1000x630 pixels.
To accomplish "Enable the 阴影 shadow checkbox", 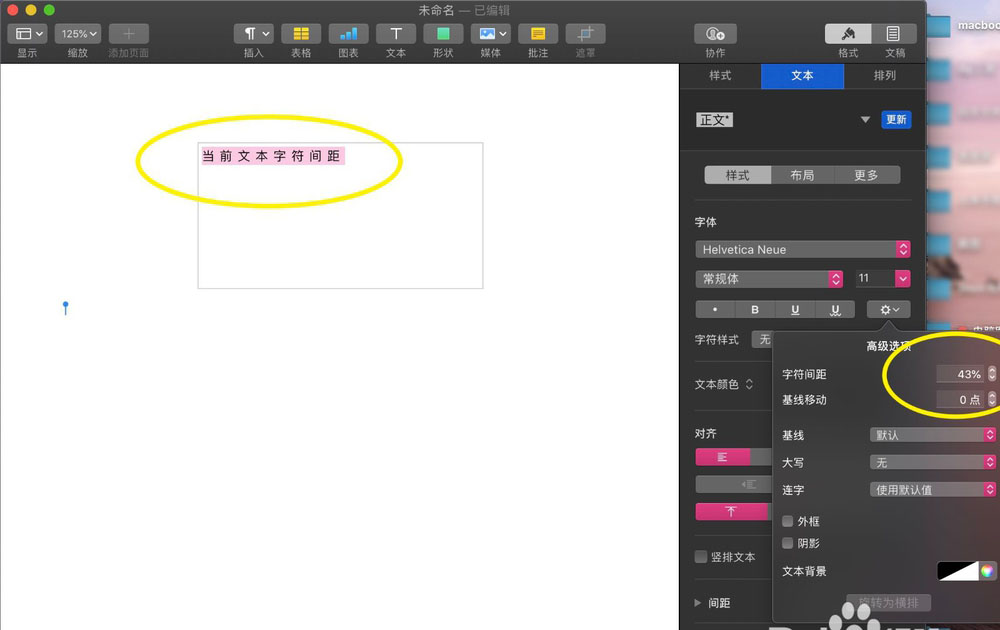I will (790, 543).
